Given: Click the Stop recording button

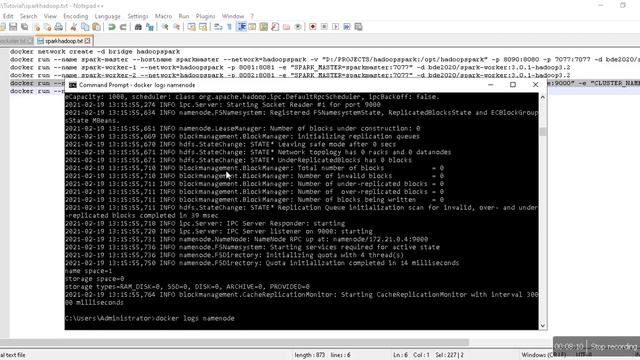Looking at the screenshot, I should tap(613, 347).
